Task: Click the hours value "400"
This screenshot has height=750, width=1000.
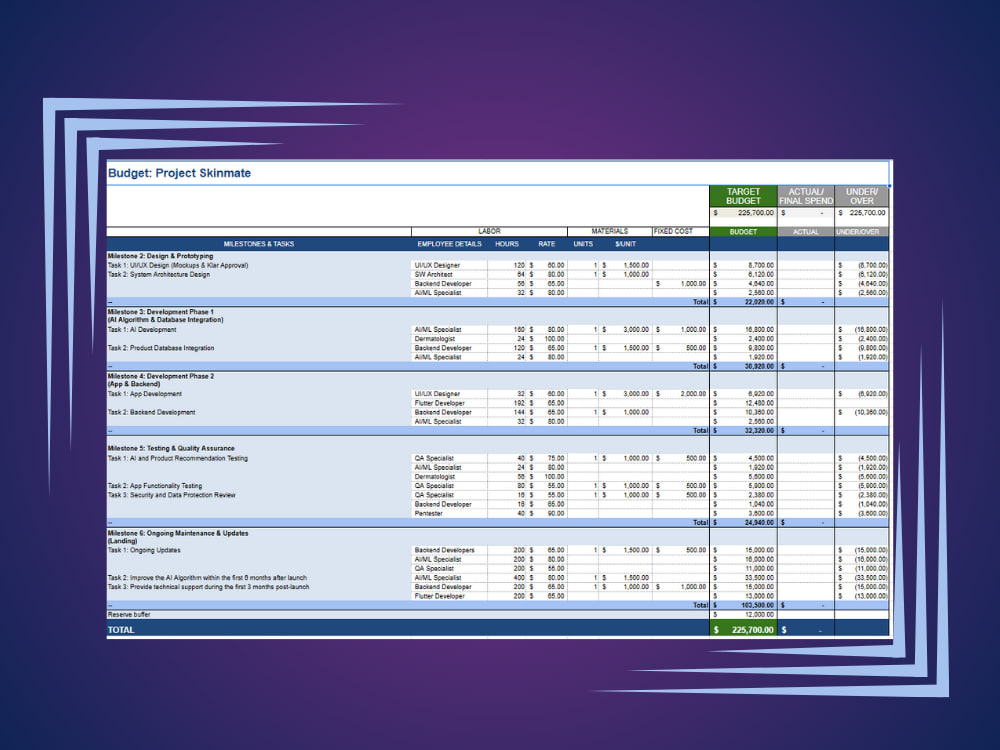Action: [518, 578]
